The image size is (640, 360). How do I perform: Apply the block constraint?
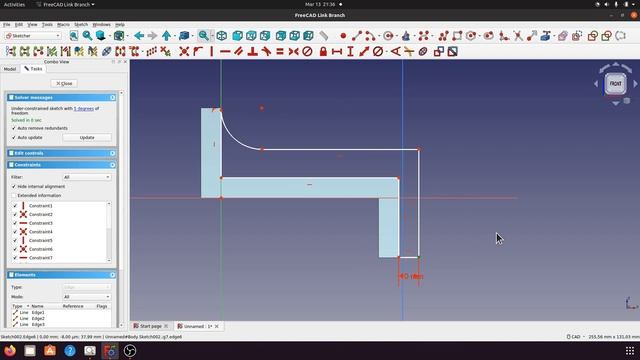[307, 52]
